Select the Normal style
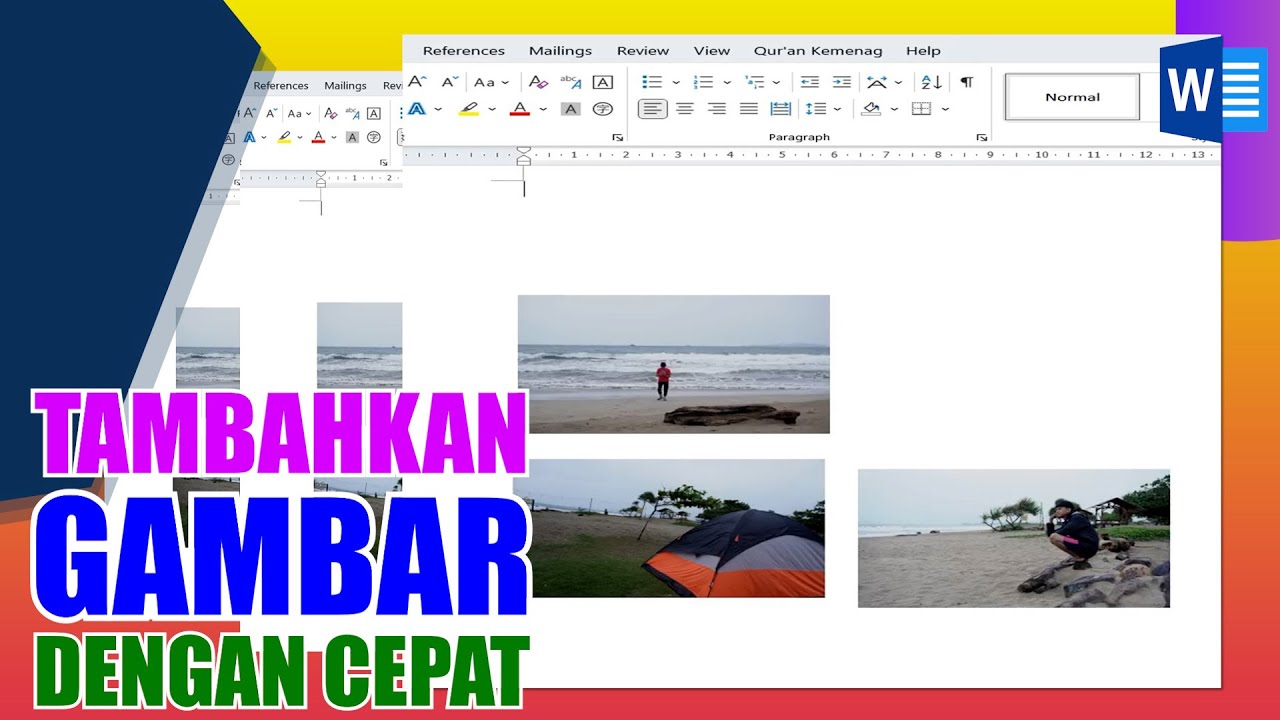1280x720 pixels. tap(1072, 97)
